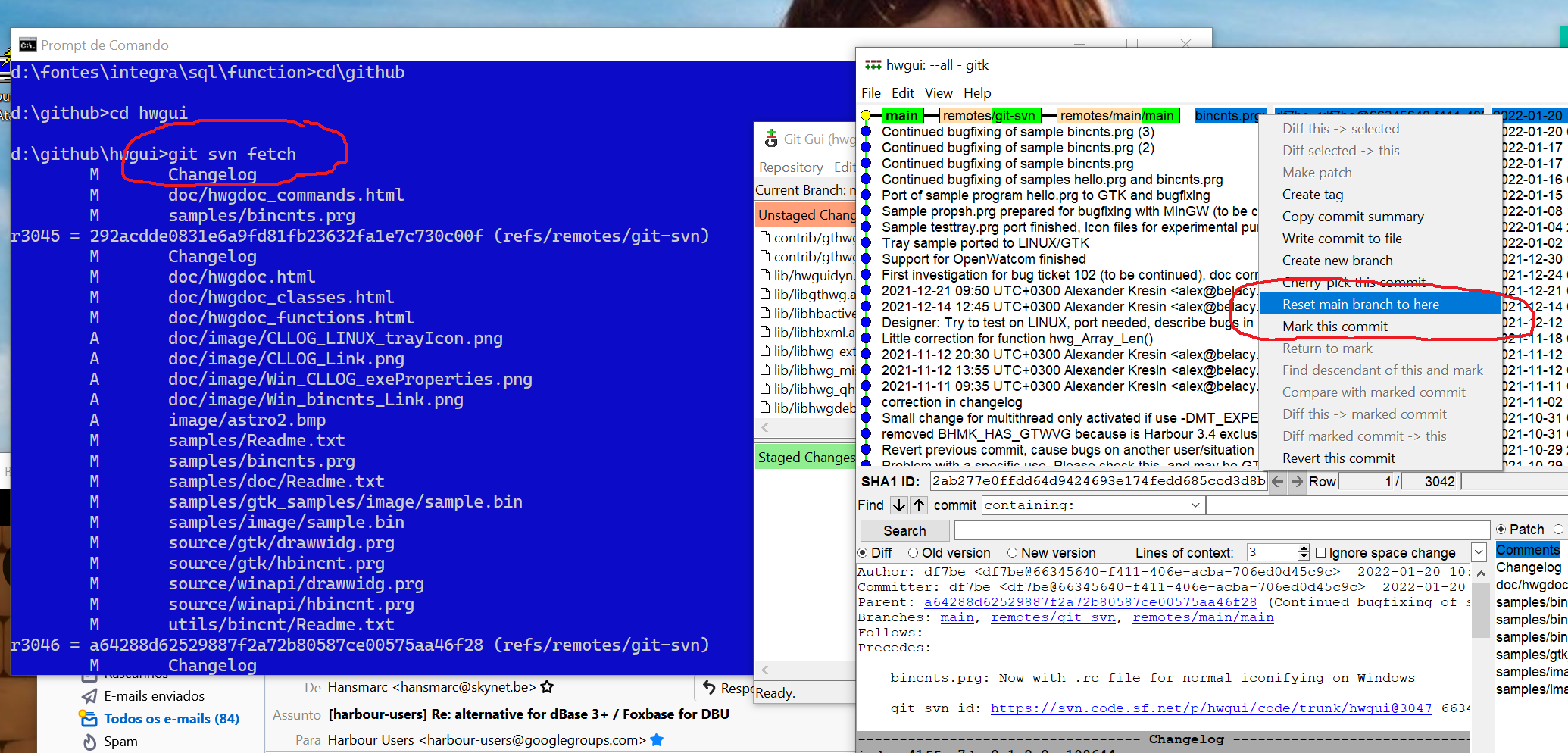
Task: Select the New version radio button
Action: coord(1012,552)
